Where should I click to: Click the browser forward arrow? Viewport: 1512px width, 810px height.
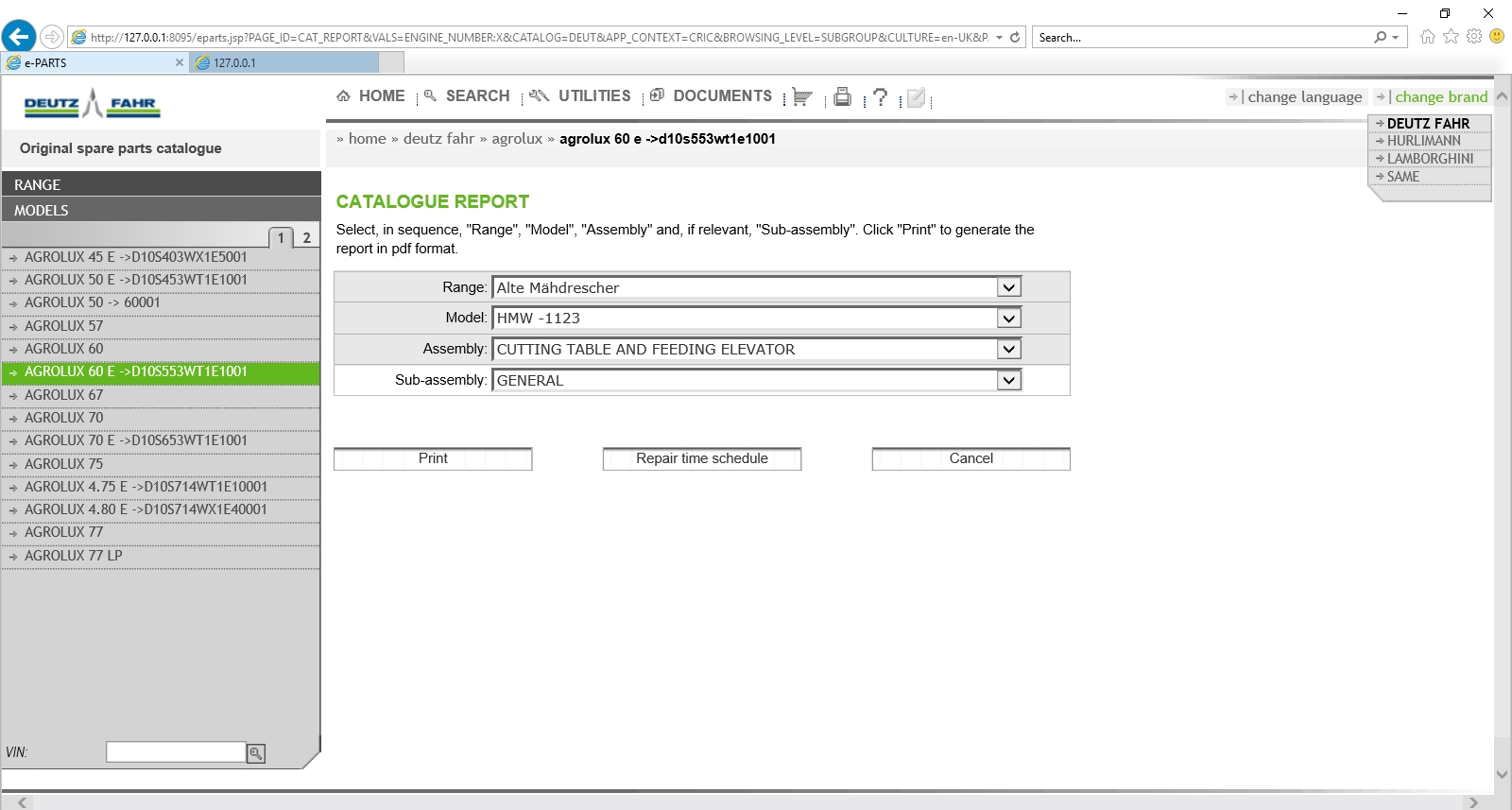click(52, 37)
